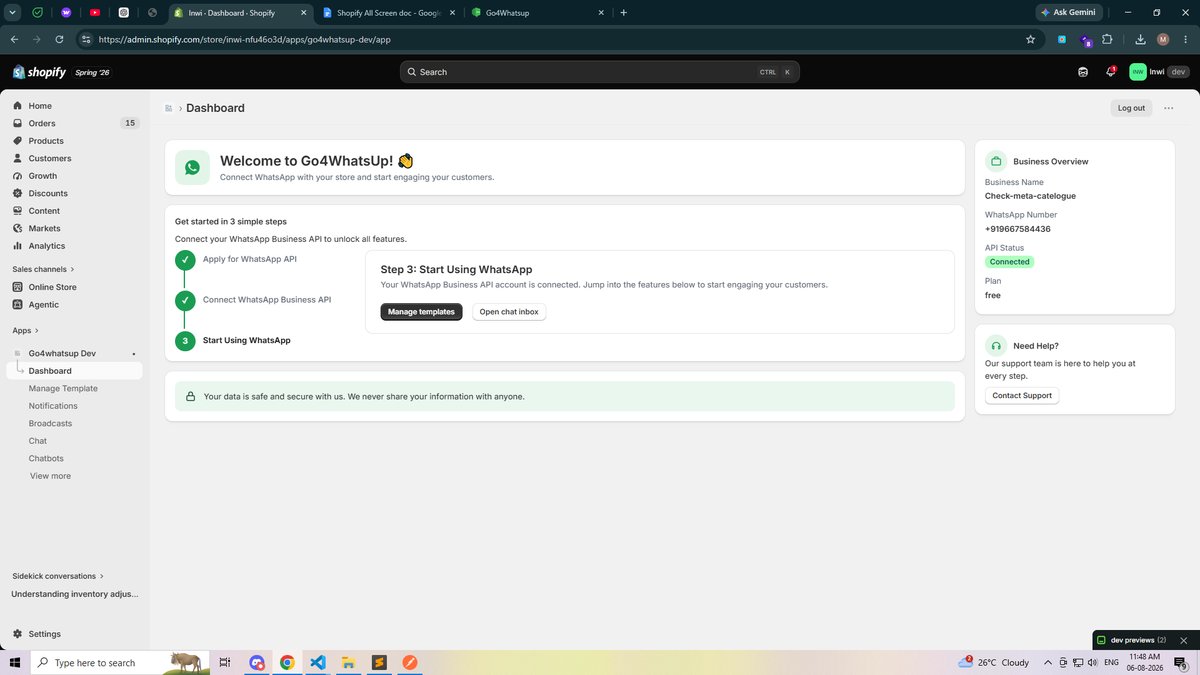This screenshot has height=675, width=1200.
Task: Expand Sidekick conversations section
Action: point(58,576)
